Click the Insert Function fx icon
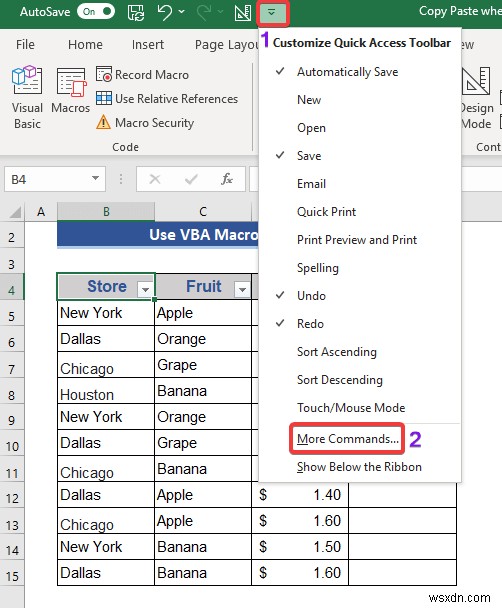The image size is (502, 608). click(x=227, y=179)
